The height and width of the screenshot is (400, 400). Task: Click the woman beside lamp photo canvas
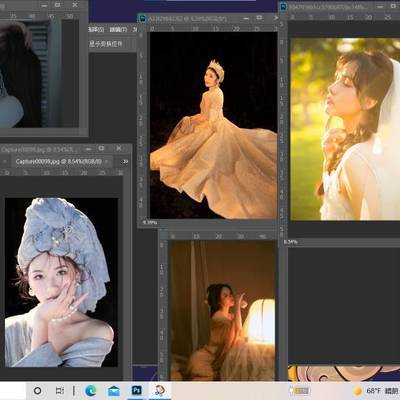[x=223, y=311]
